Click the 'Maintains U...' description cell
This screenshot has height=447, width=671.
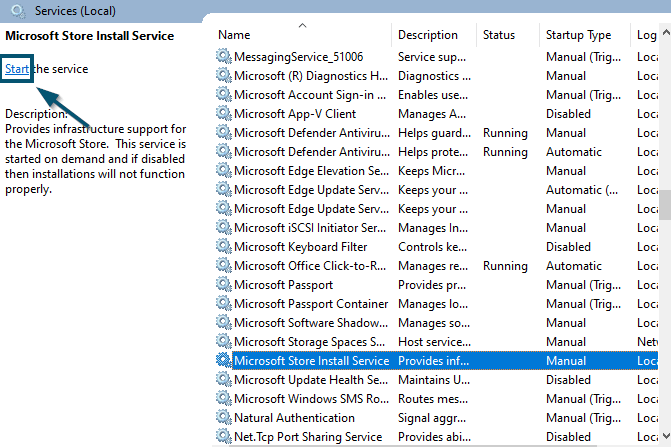(x=434, y=380)
